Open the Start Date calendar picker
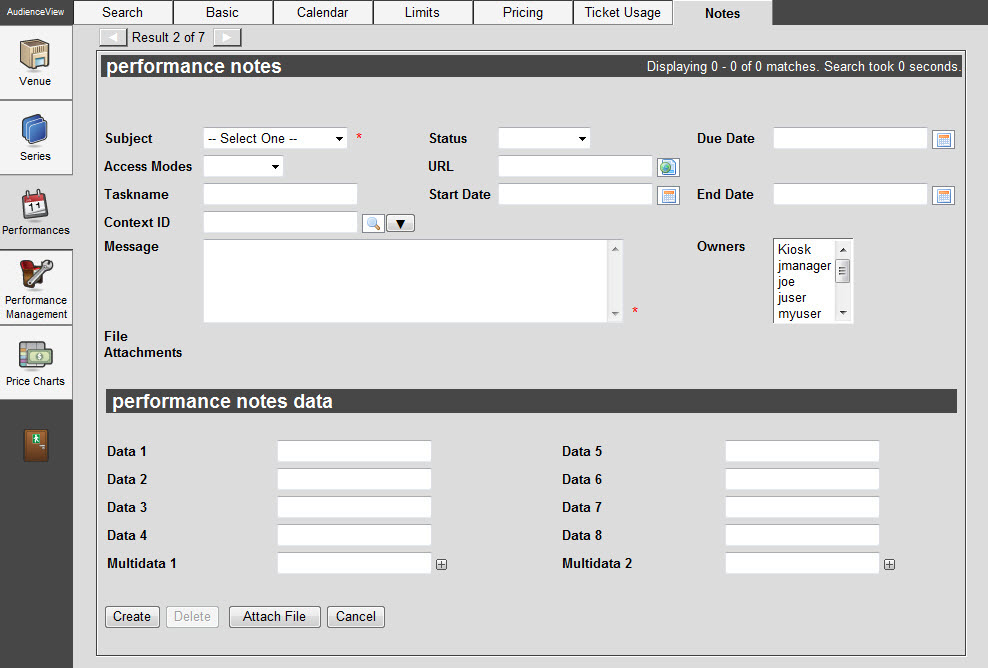This screenshot has width=988, height=668. point(668,195)
